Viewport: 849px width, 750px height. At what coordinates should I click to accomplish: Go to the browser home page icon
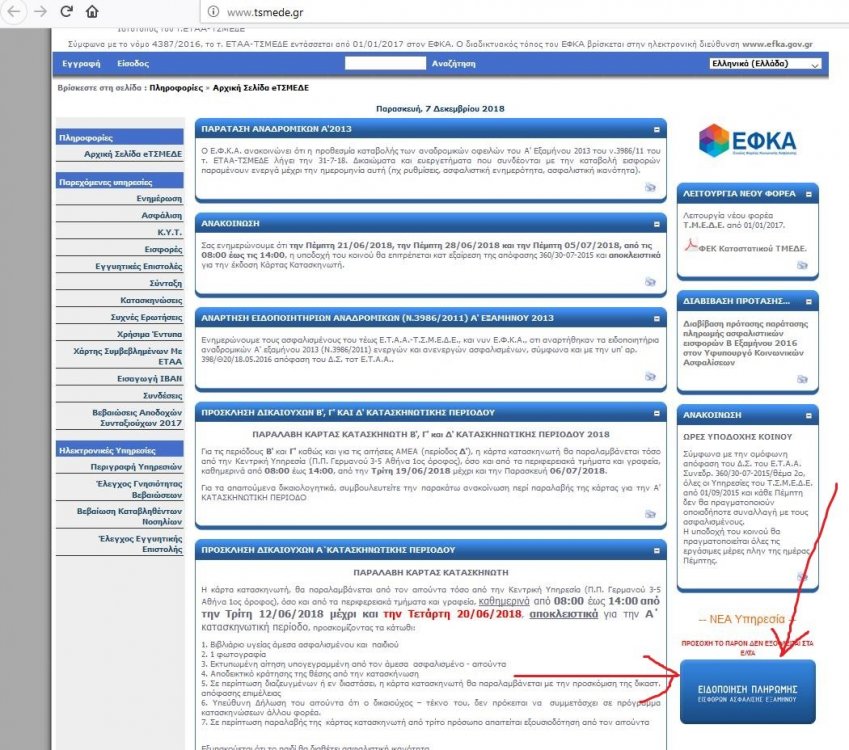(x=92, y=12)
